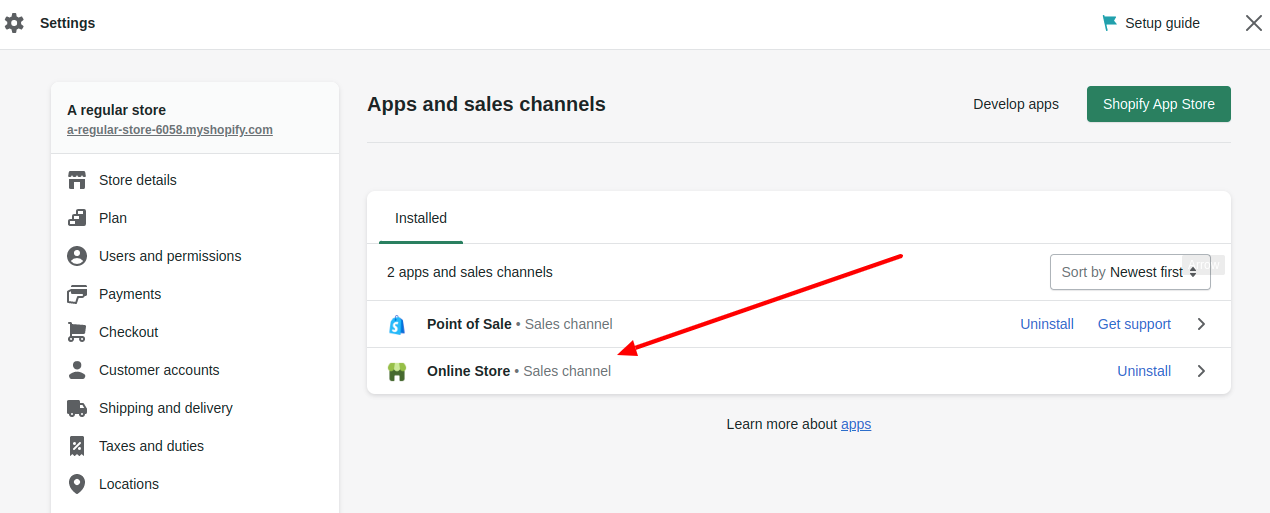Click the Point of Sale app icon
1270x513 pixels.
(397, 324)
